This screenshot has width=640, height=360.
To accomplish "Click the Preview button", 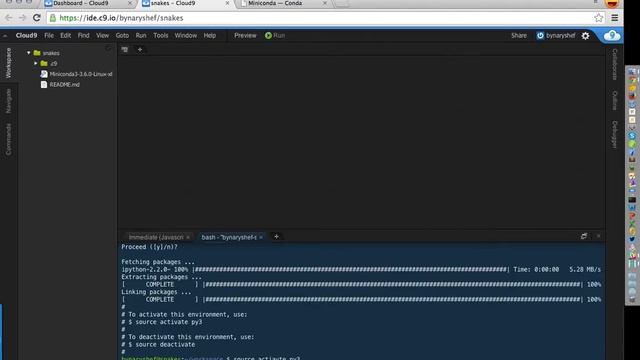I will (x=245, y=36).
